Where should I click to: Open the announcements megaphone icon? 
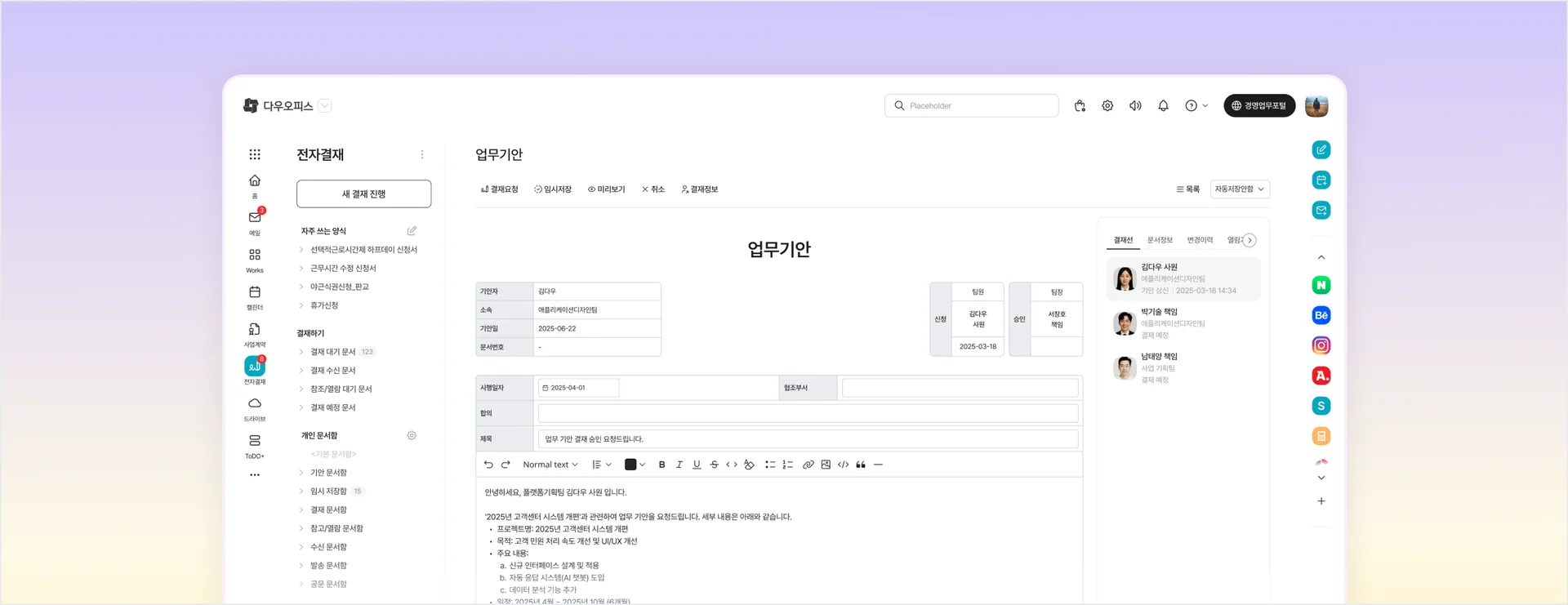[x=1135, y=105]
